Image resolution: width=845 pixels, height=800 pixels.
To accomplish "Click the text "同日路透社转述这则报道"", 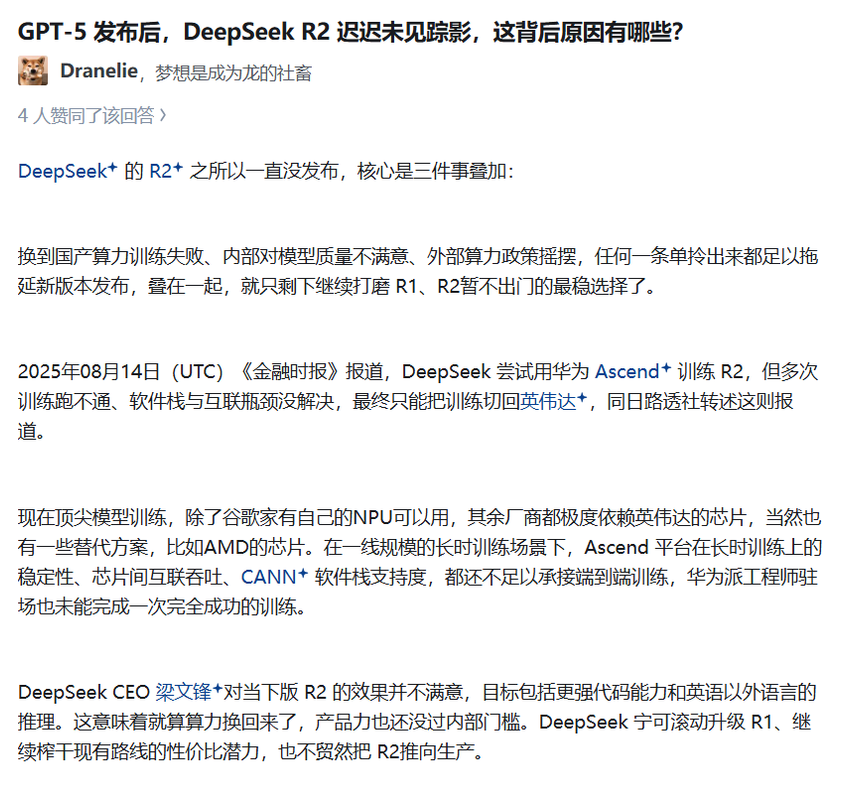I will [405, 416].
